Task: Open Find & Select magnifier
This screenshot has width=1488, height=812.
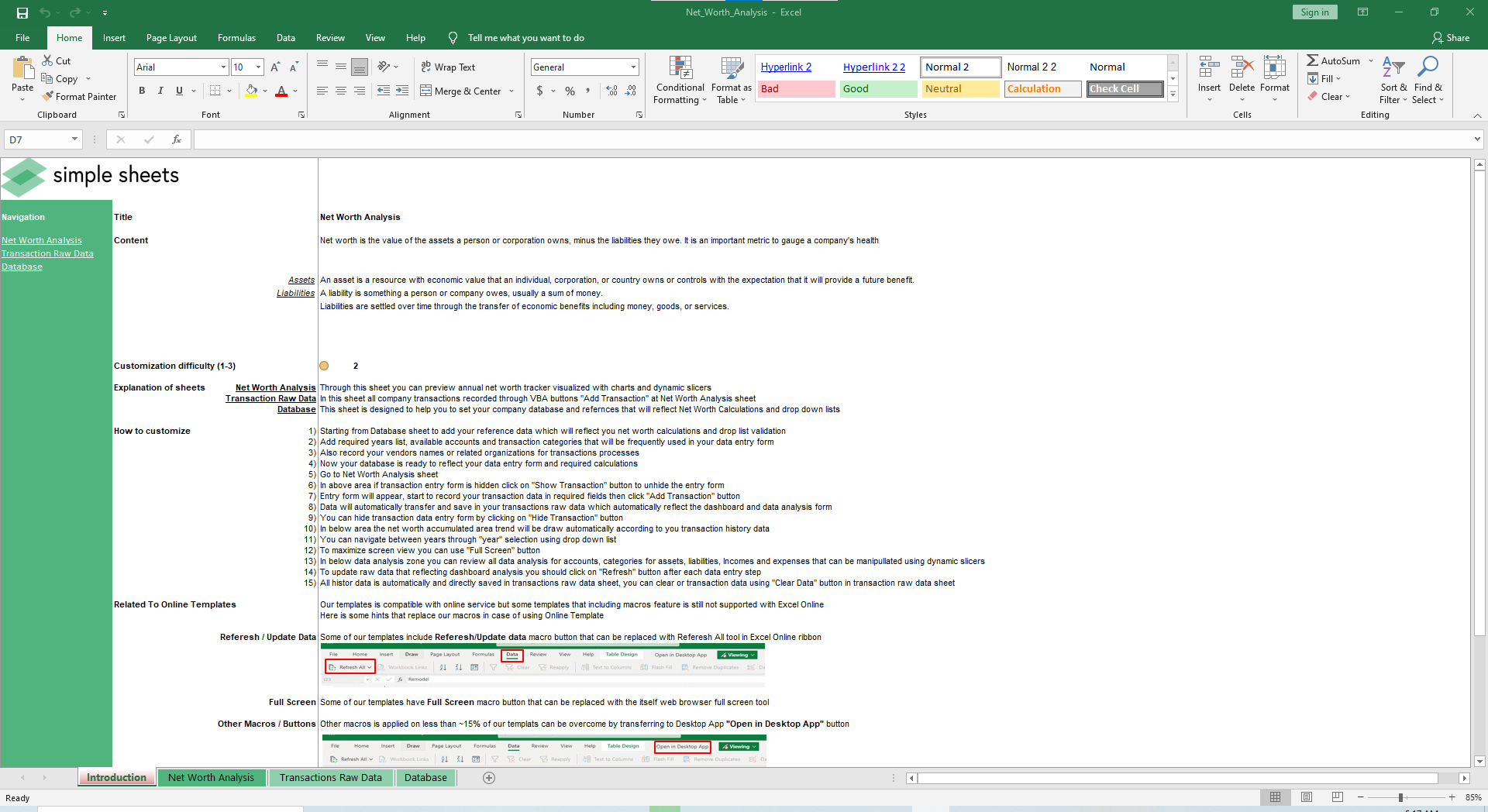Action: click(1428, 80)
